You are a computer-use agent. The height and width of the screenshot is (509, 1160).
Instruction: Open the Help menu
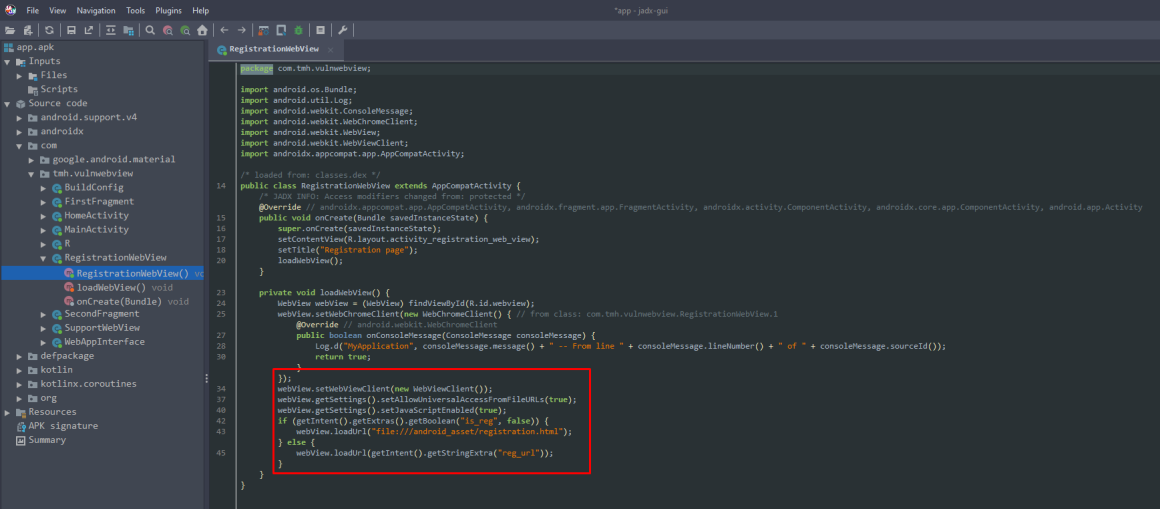click(200, 11)
